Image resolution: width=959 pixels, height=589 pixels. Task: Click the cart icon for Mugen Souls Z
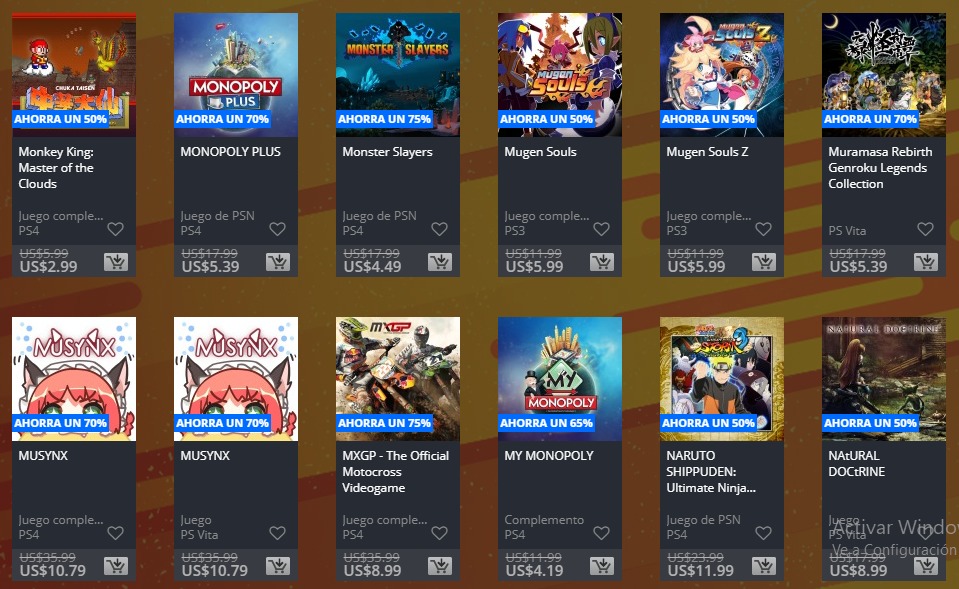pos(764,262)
